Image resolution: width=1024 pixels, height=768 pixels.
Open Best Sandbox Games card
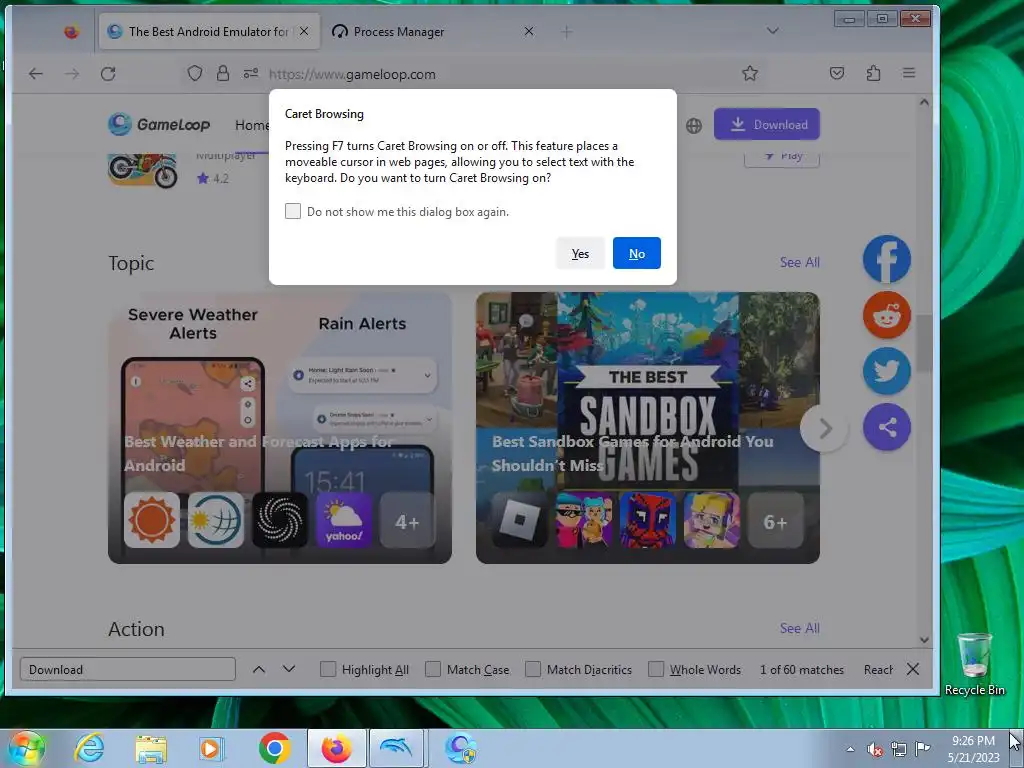pos(647,428)
